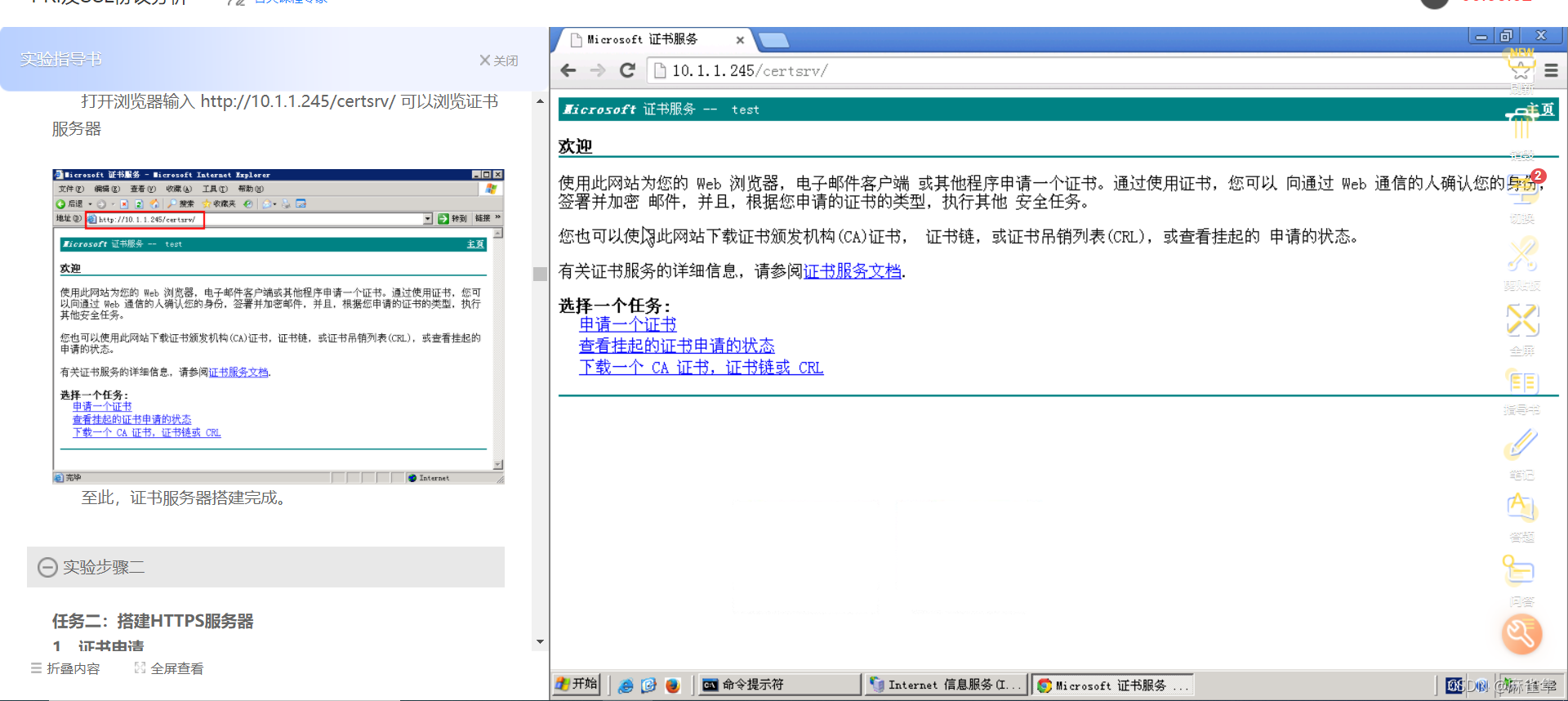Click the 选择一个任务 text
The width and height of the screenshot is (1568, 701).
(x=615, y=306)
